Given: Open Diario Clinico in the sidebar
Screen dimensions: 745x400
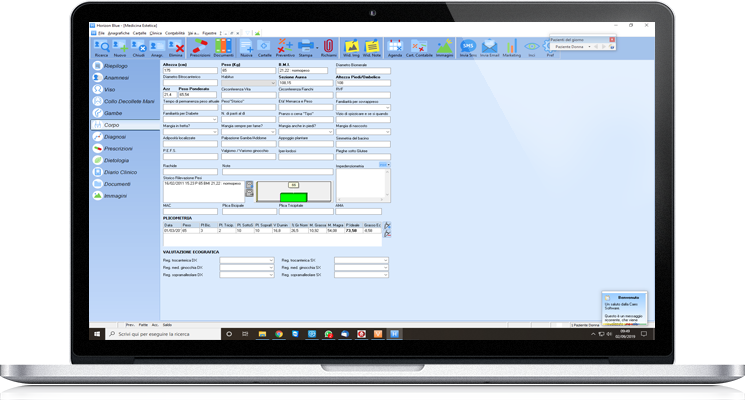Looking at the screenshot, I should tap(124, 172).
